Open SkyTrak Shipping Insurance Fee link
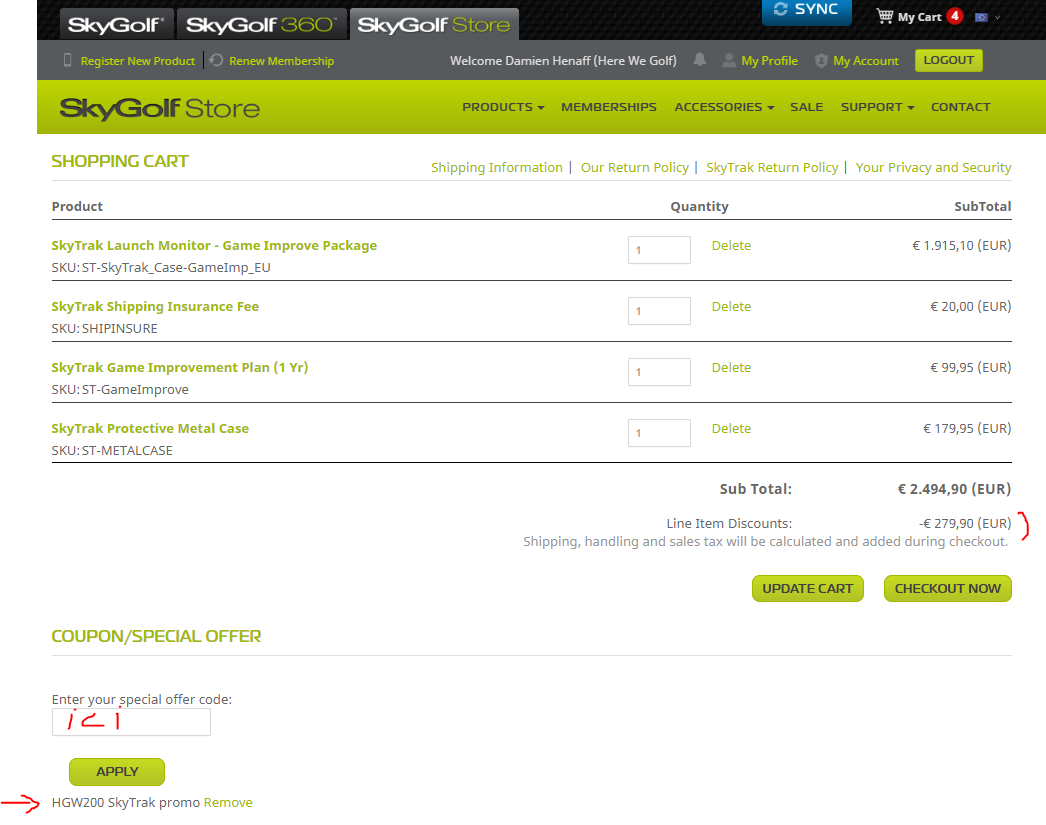Image resolution: width=1046 pixels, height=825 pixels. 155,306
